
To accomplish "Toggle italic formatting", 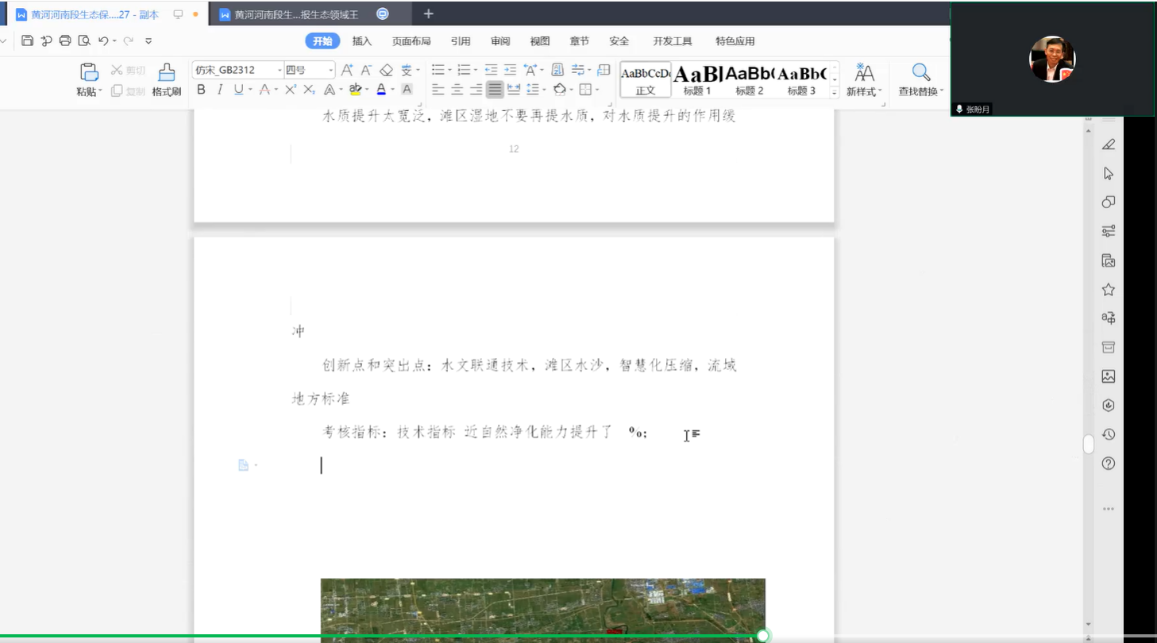I will [220, 90].
